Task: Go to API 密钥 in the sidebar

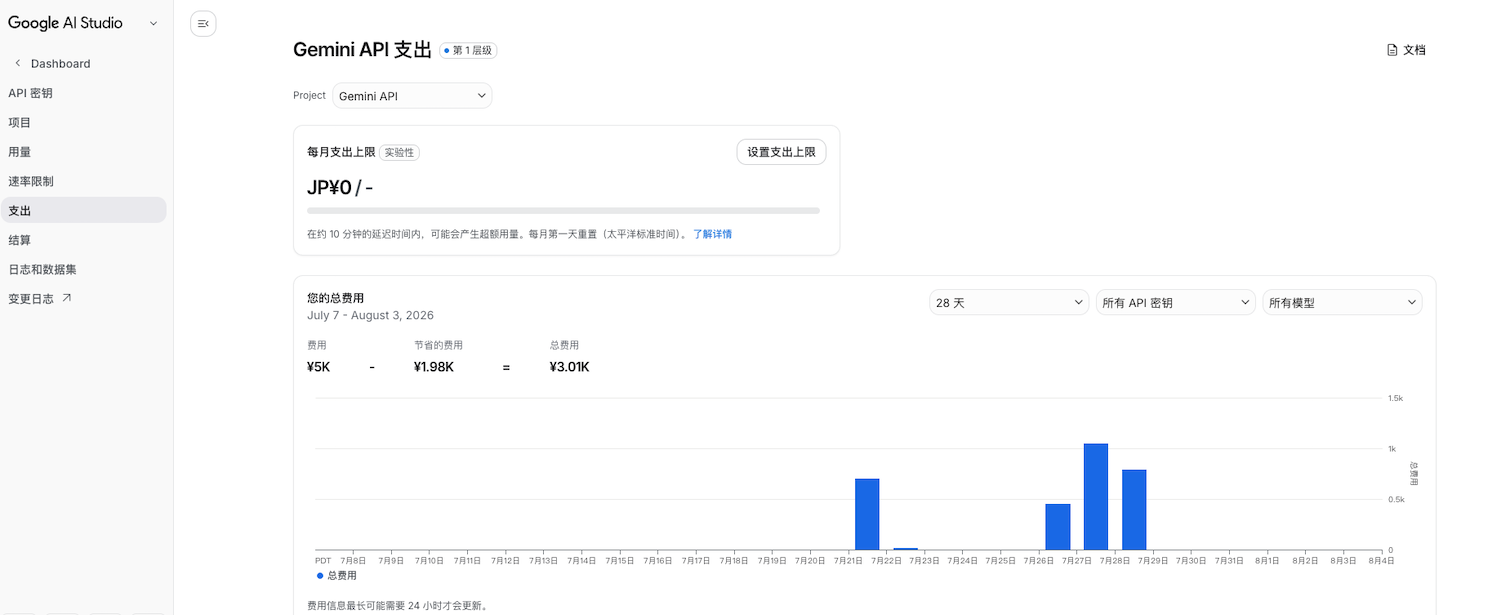Action: [83, 93]
